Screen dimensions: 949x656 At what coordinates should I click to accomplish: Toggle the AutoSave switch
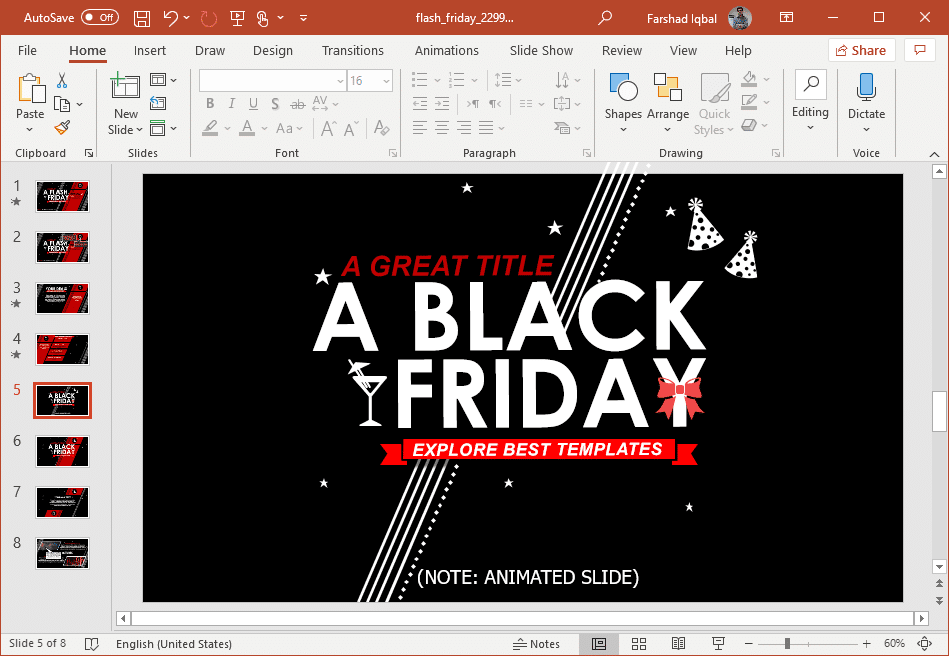click(x=100, y=18)
